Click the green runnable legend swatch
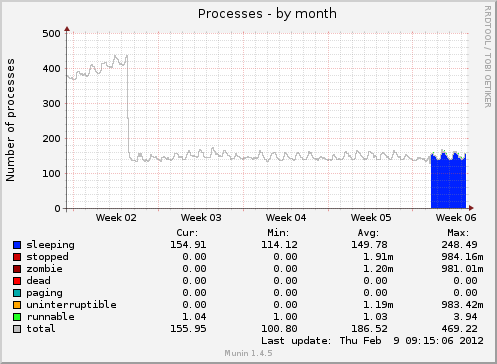497x364 pixels. point(17,317)
